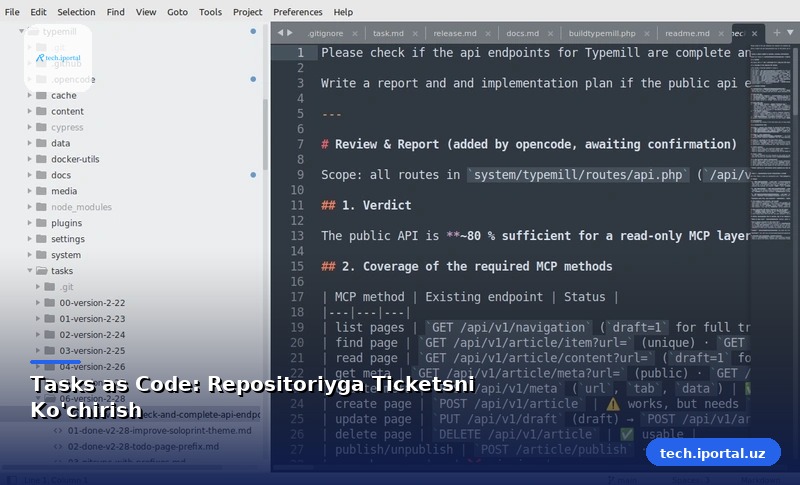Open the Selection menu
Viewport: 800px width, 485px height.
click(76, 12)
